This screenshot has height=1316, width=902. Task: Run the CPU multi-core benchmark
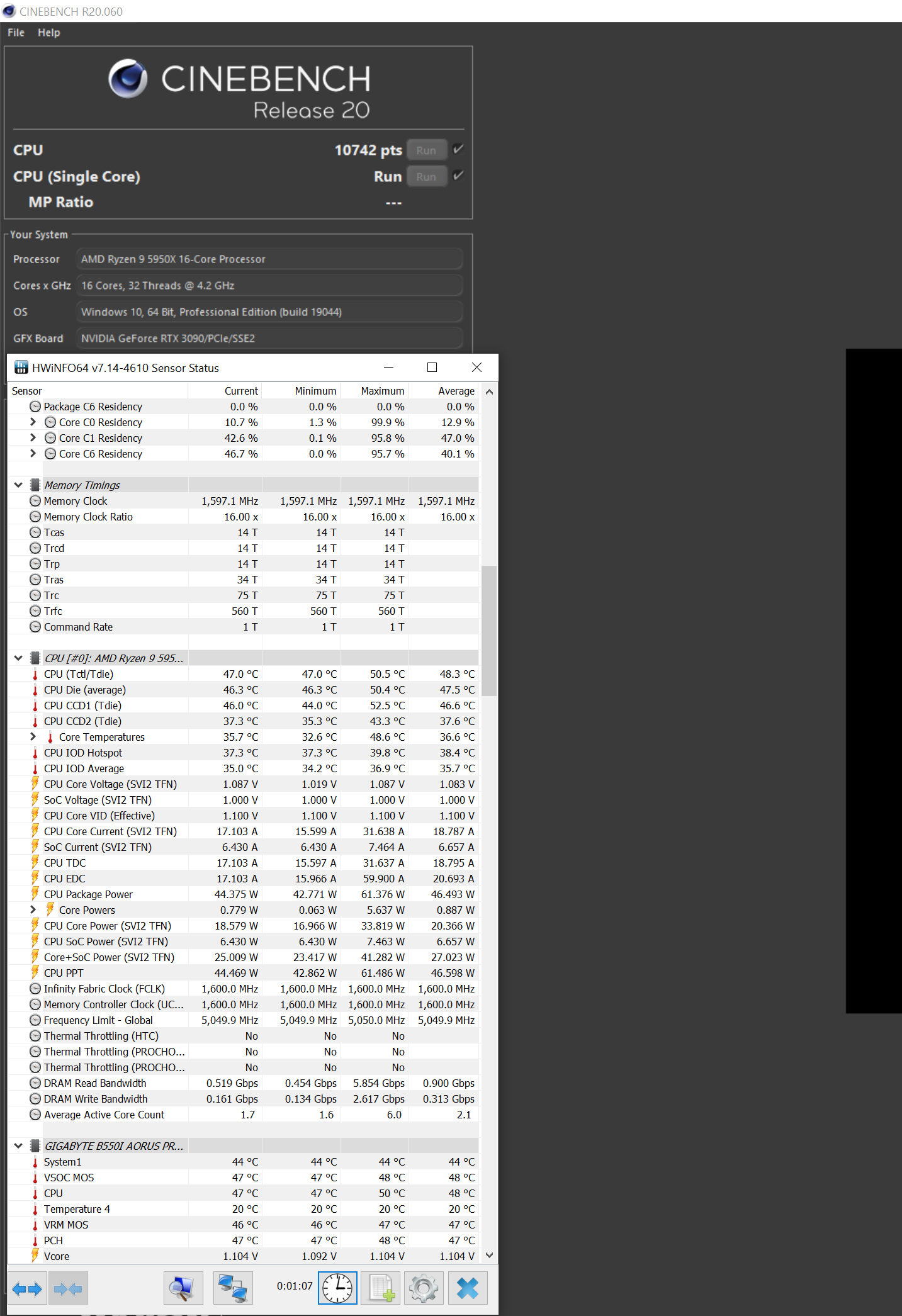tap(426, 150)
